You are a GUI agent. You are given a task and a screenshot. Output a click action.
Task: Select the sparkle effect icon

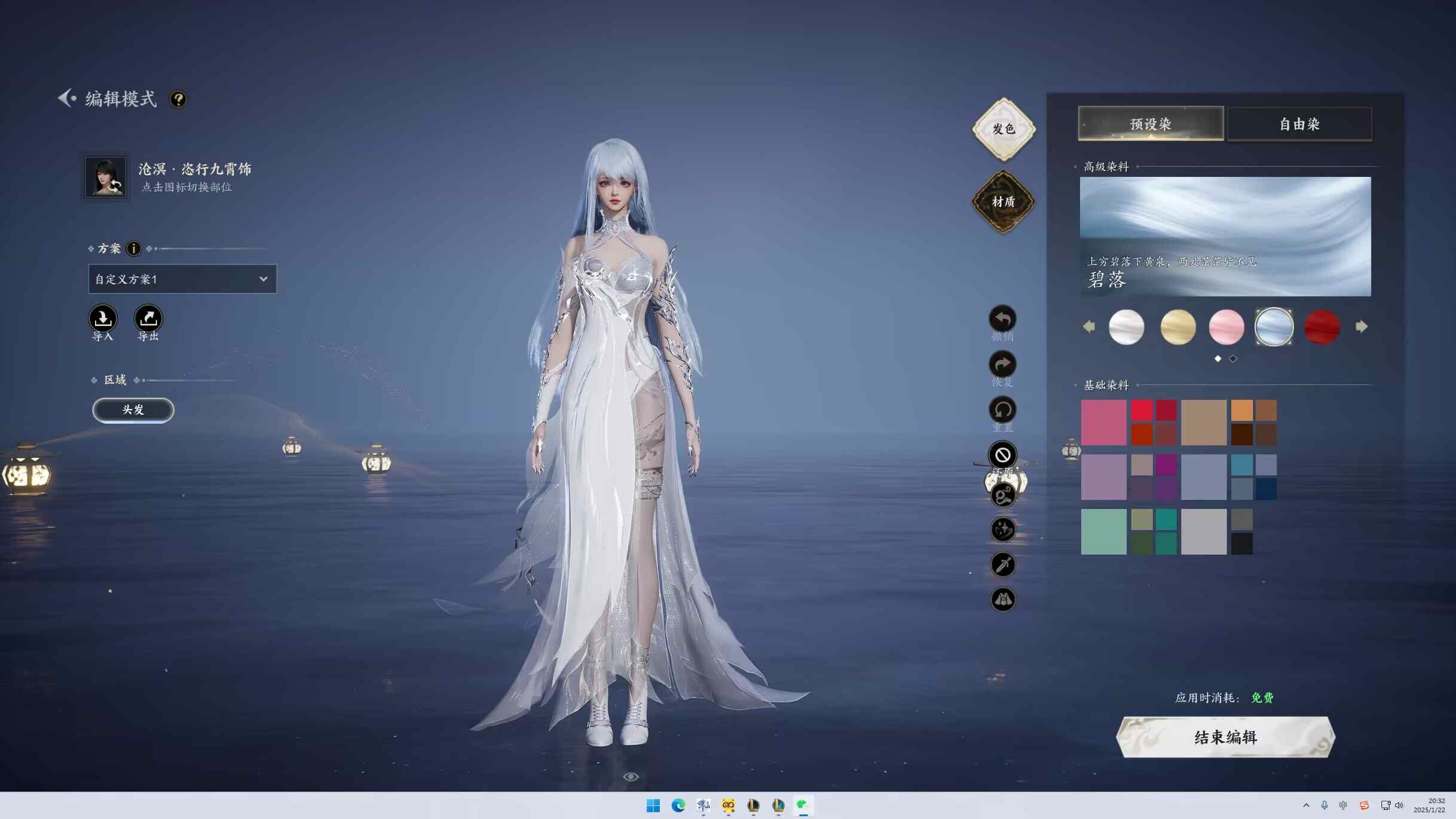[1003, 530]
